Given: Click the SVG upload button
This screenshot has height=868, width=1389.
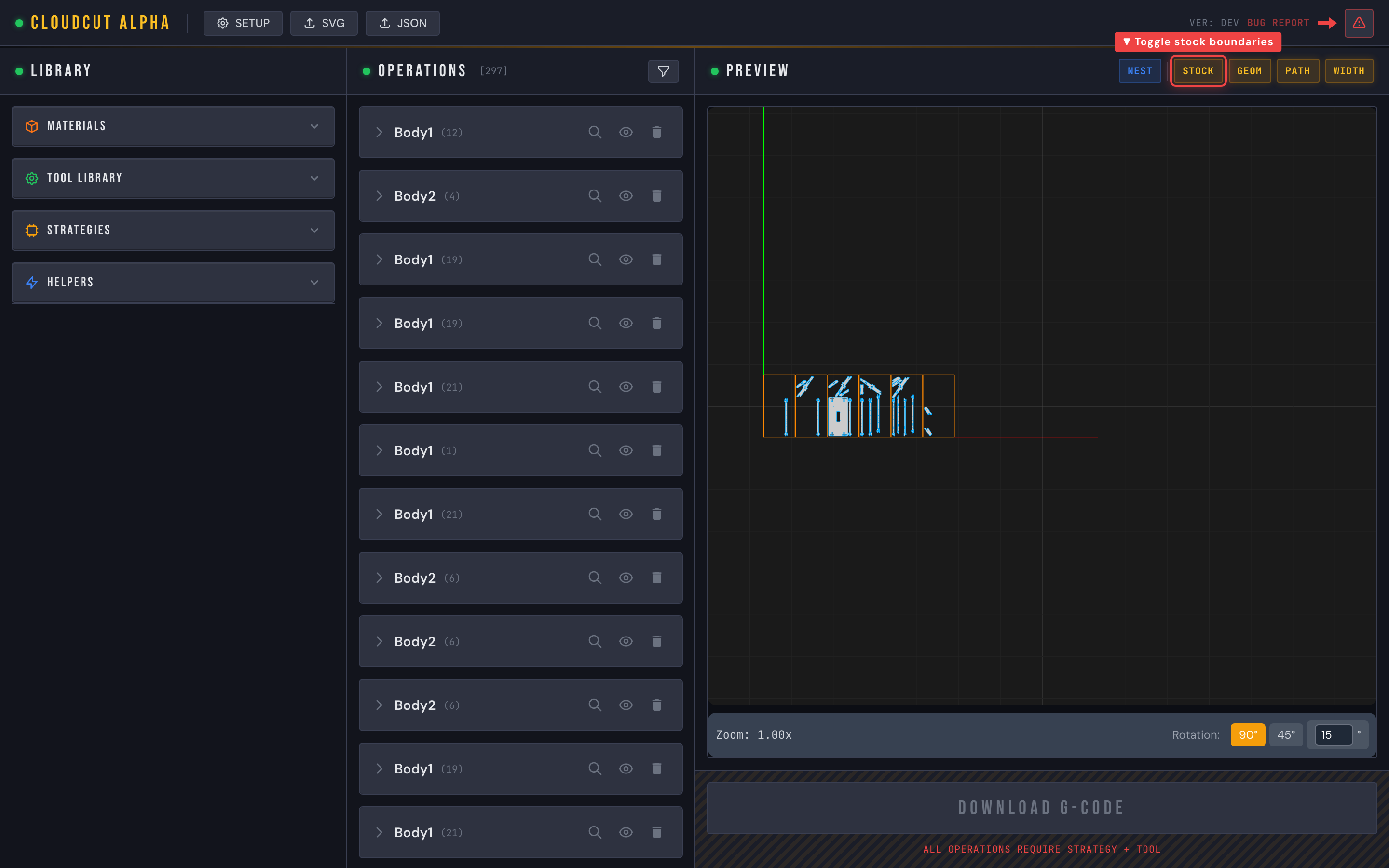Looking at the screenshot, I should pos(324,23).
